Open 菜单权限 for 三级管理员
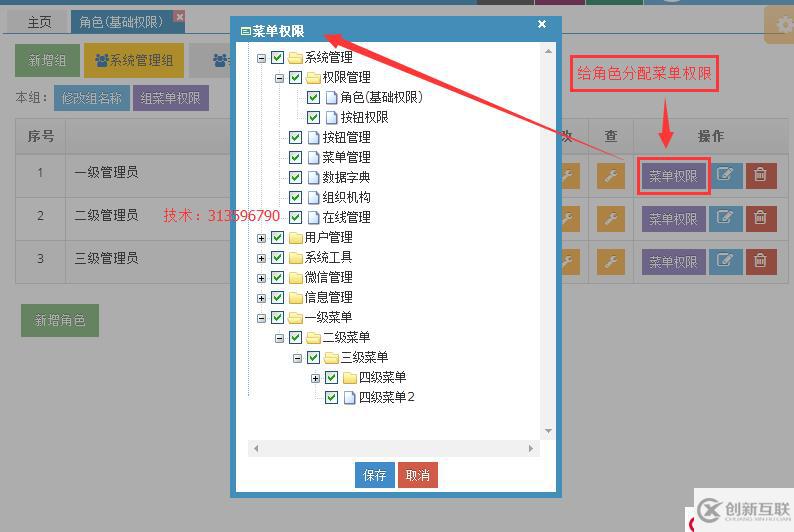Screen dimensions: 794x532 (x=673, y=262)
